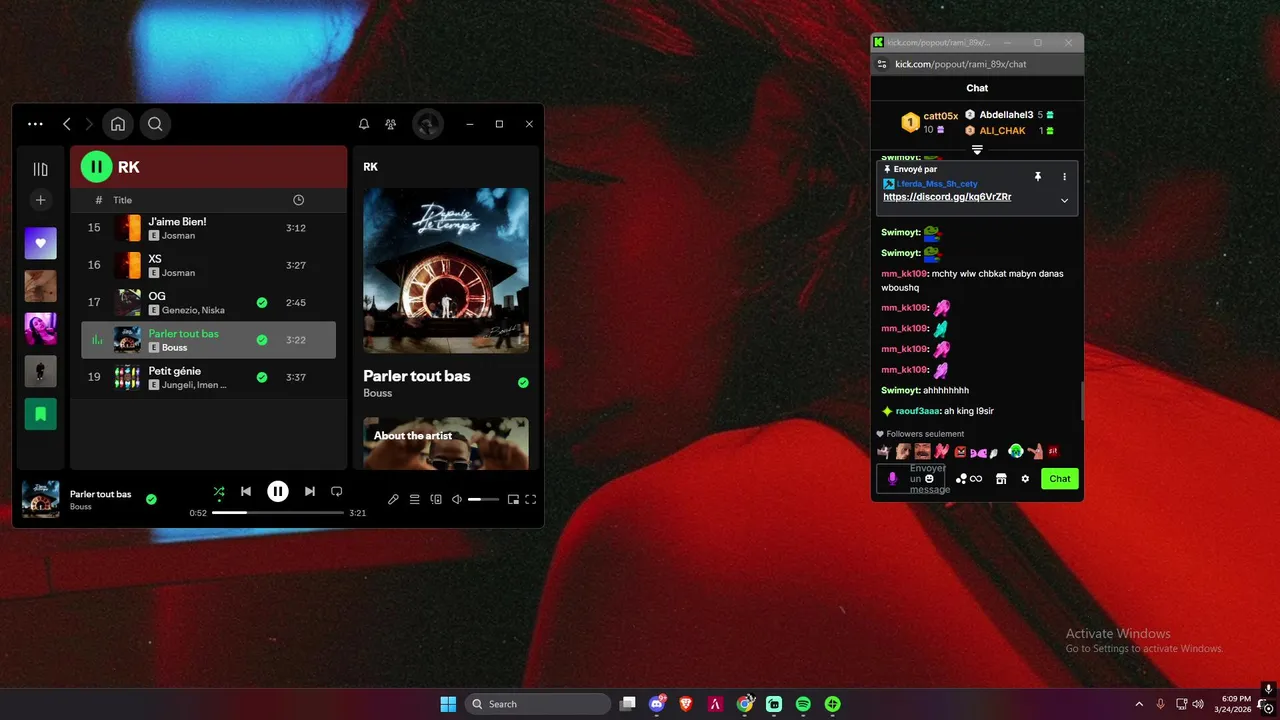This screenshot has height=720, width=1280.
Task: Open Lferda_Mss_Sh_cety user profile
Action: [x=937, y=184]
